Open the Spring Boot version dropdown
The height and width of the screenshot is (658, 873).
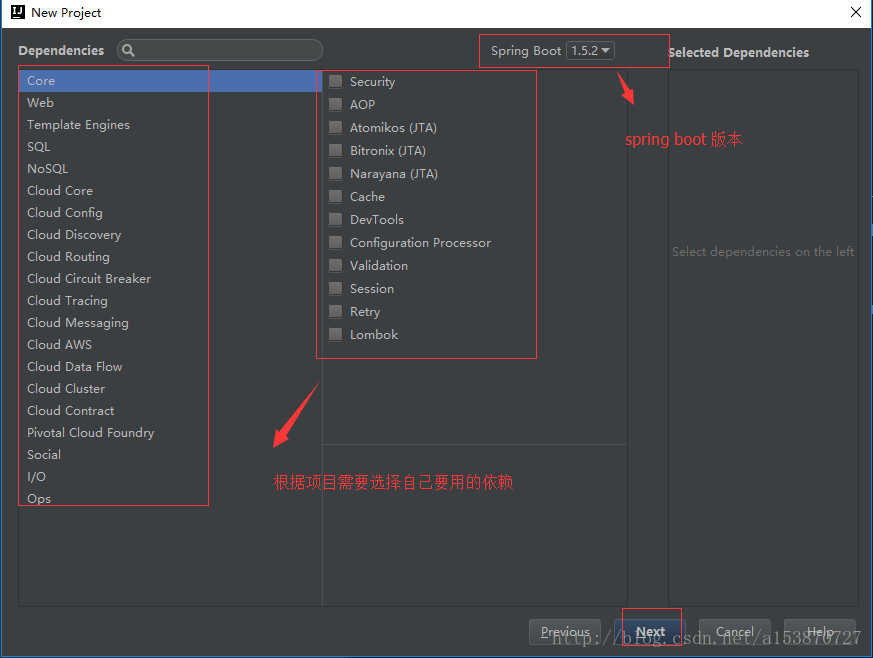(x=590, y=51)
